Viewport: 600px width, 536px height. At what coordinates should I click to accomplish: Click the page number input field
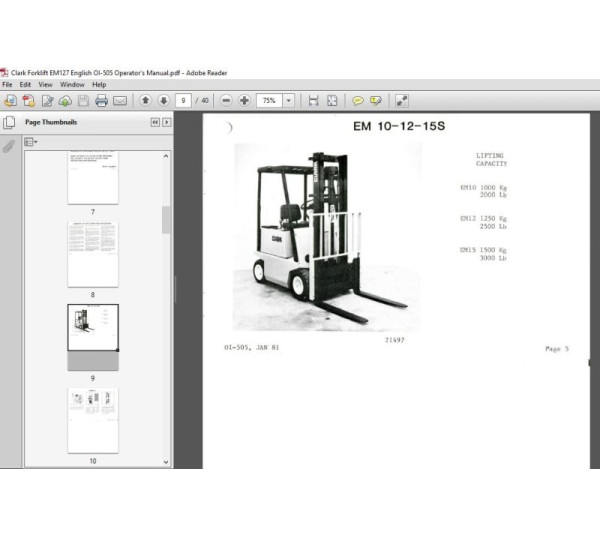click(x=183, y=101)
